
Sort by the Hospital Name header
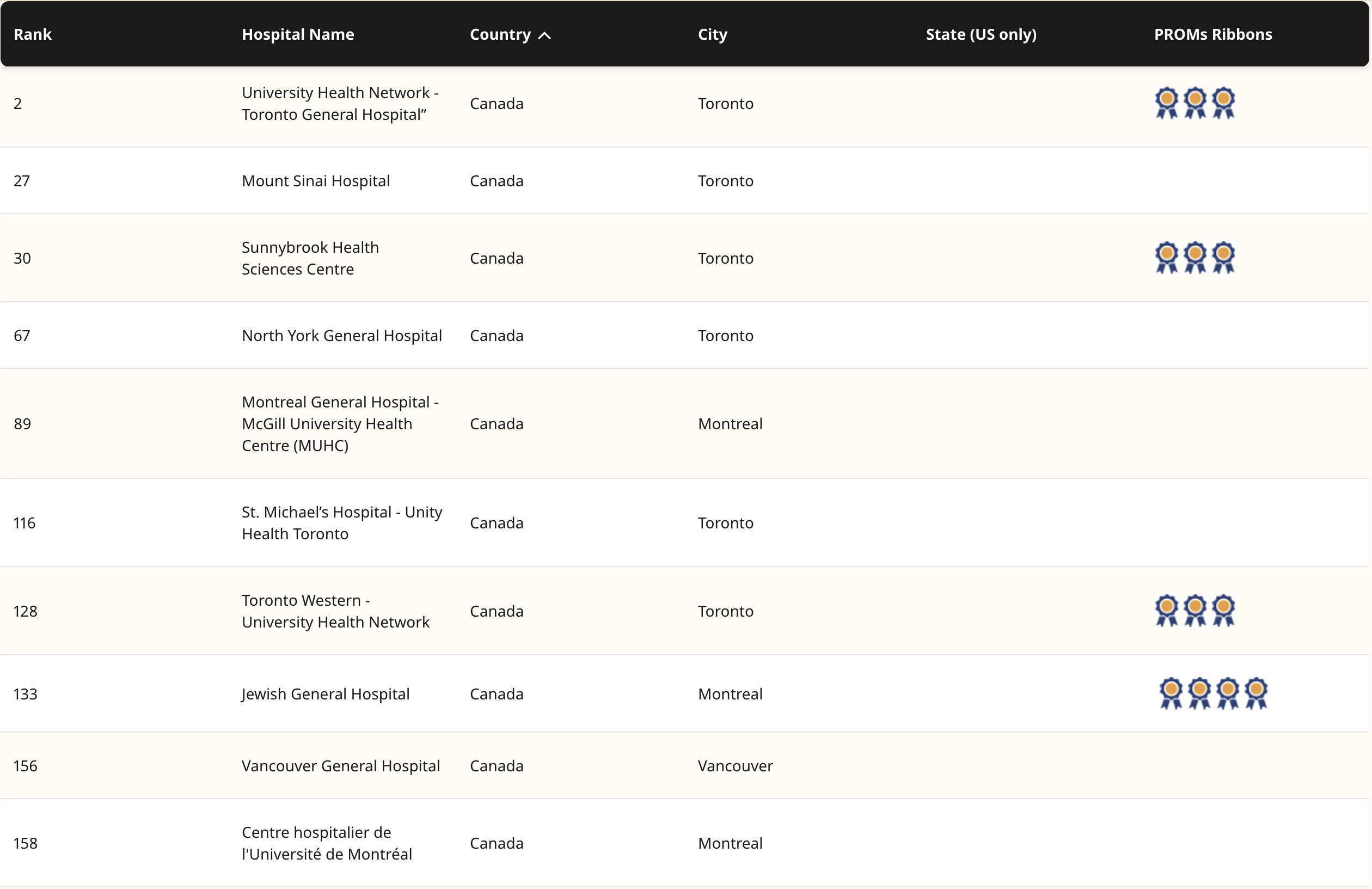(x=298, y=34)
